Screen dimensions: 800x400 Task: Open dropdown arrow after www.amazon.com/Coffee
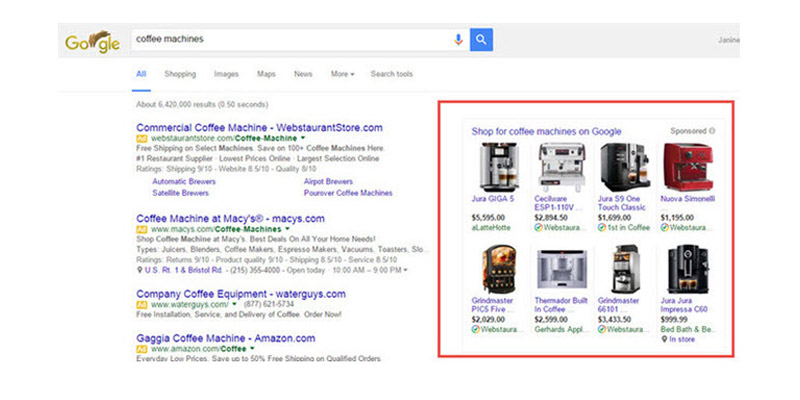point(252,348)
